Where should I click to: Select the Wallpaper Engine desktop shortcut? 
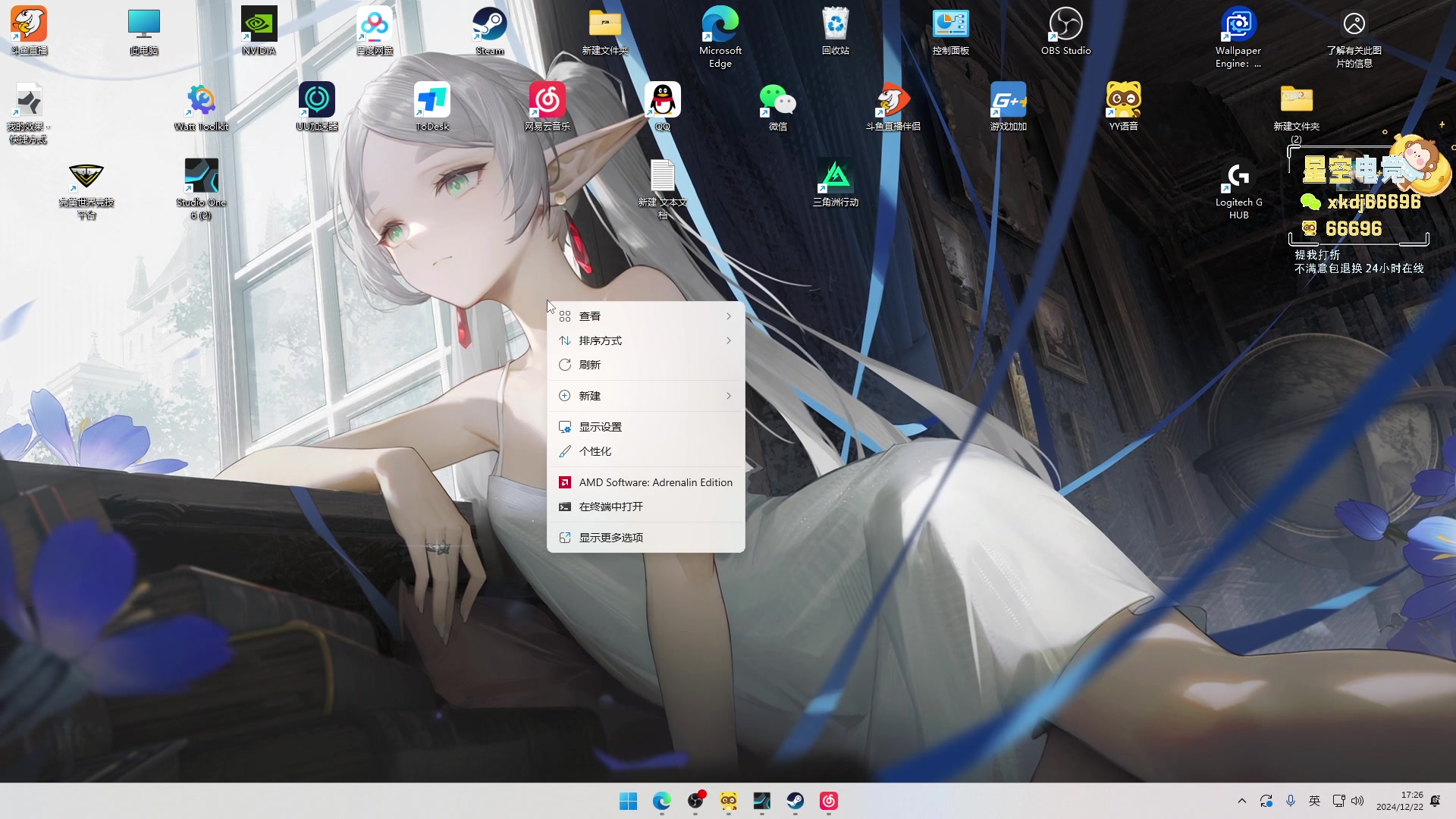1238,37
